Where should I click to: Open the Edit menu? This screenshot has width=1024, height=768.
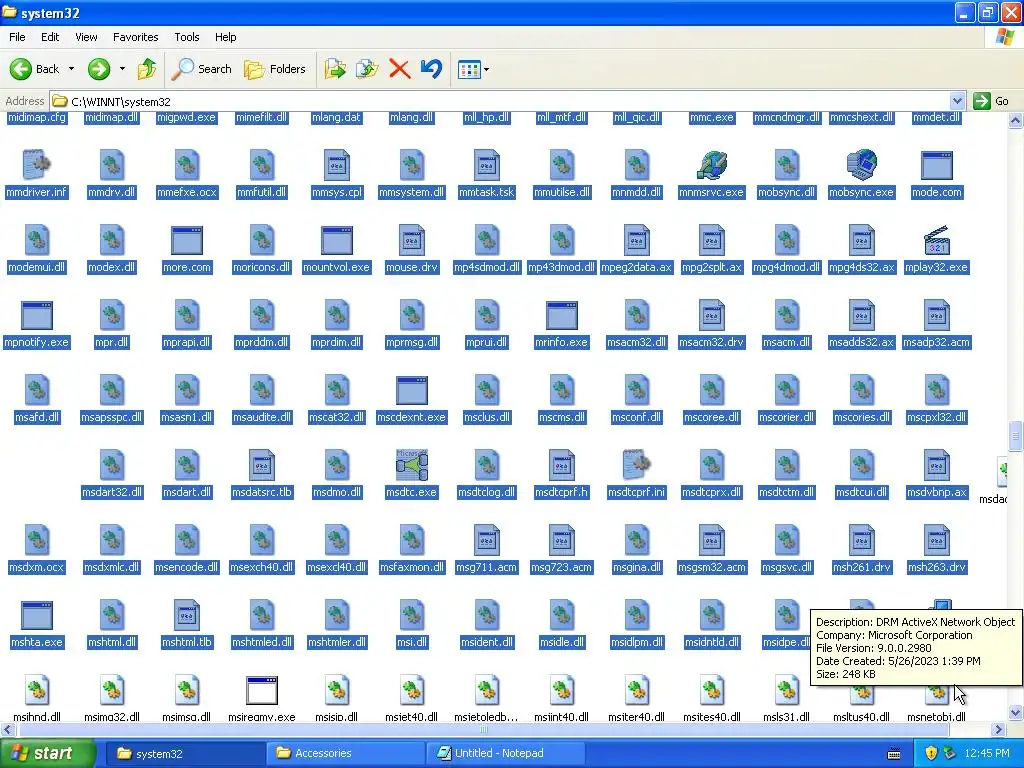tap(50, 37)
